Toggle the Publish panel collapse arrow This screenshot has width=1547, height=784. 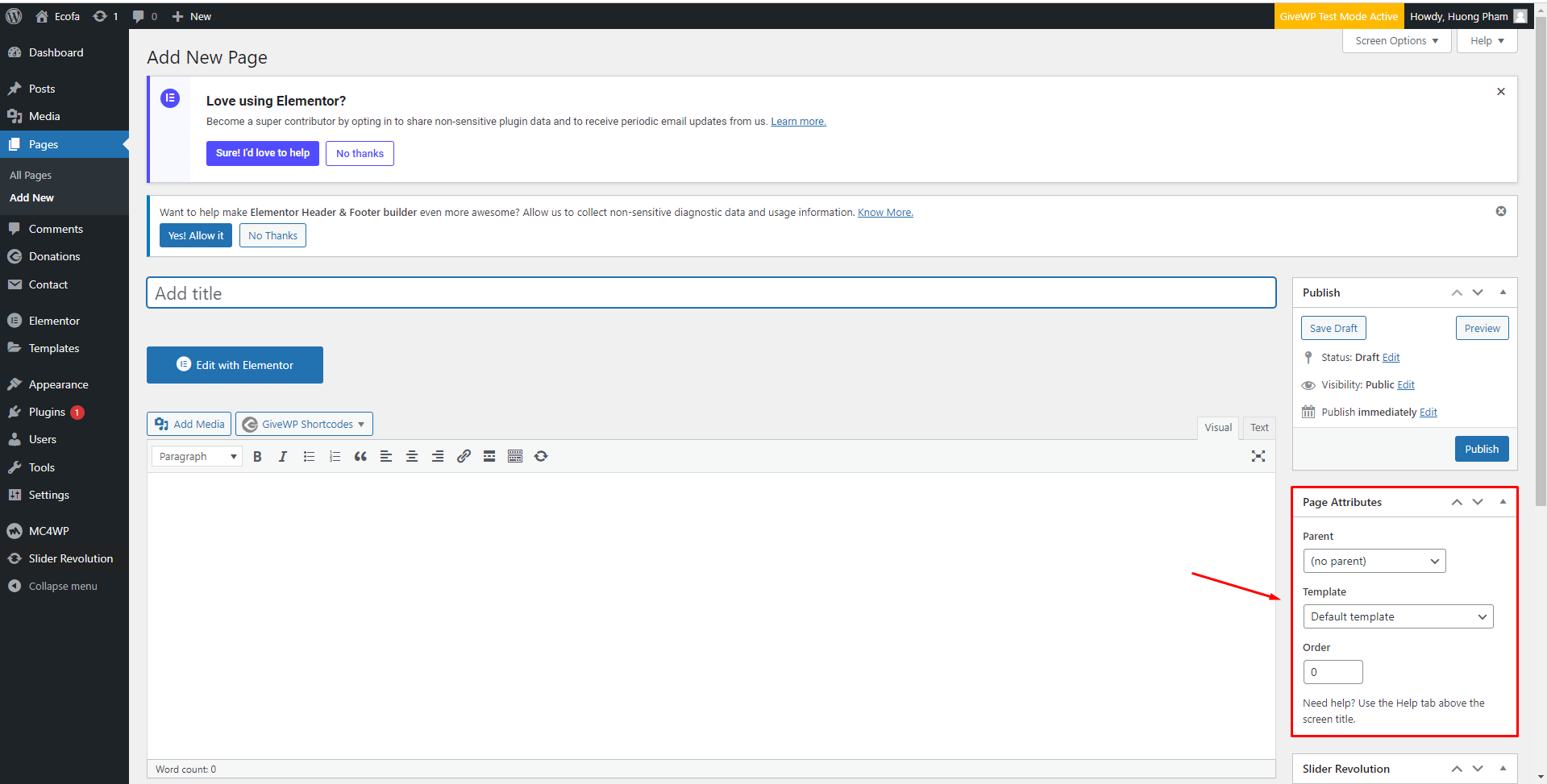(1503, 292)
